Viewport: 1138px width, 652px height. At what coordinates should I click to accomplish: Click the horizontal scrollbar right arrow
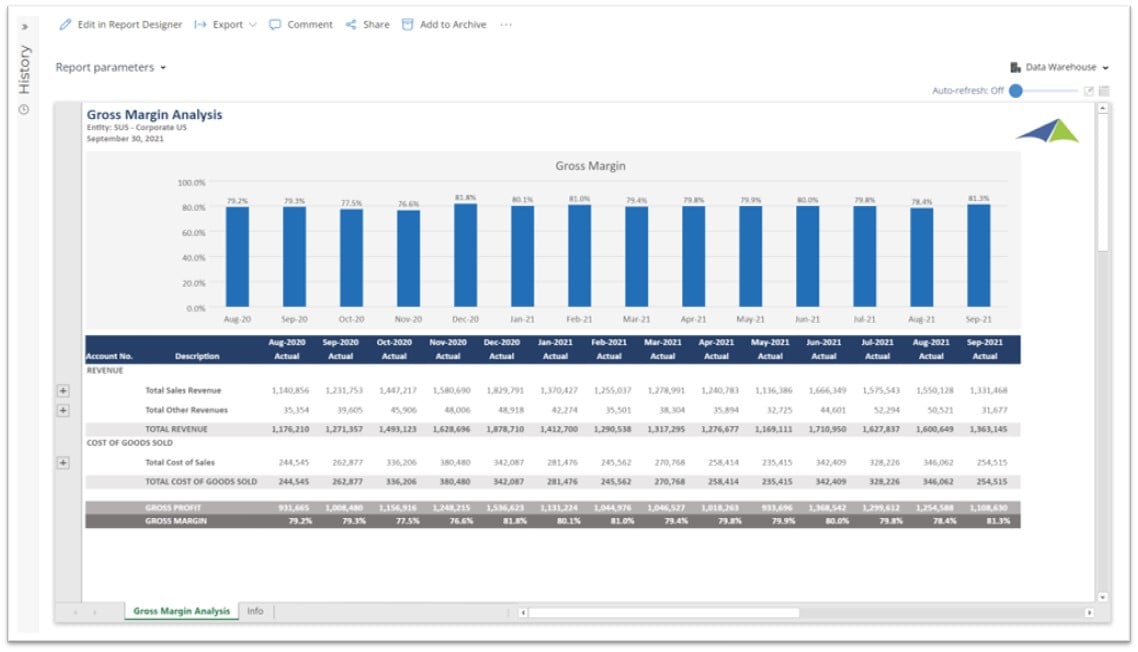1089,612
